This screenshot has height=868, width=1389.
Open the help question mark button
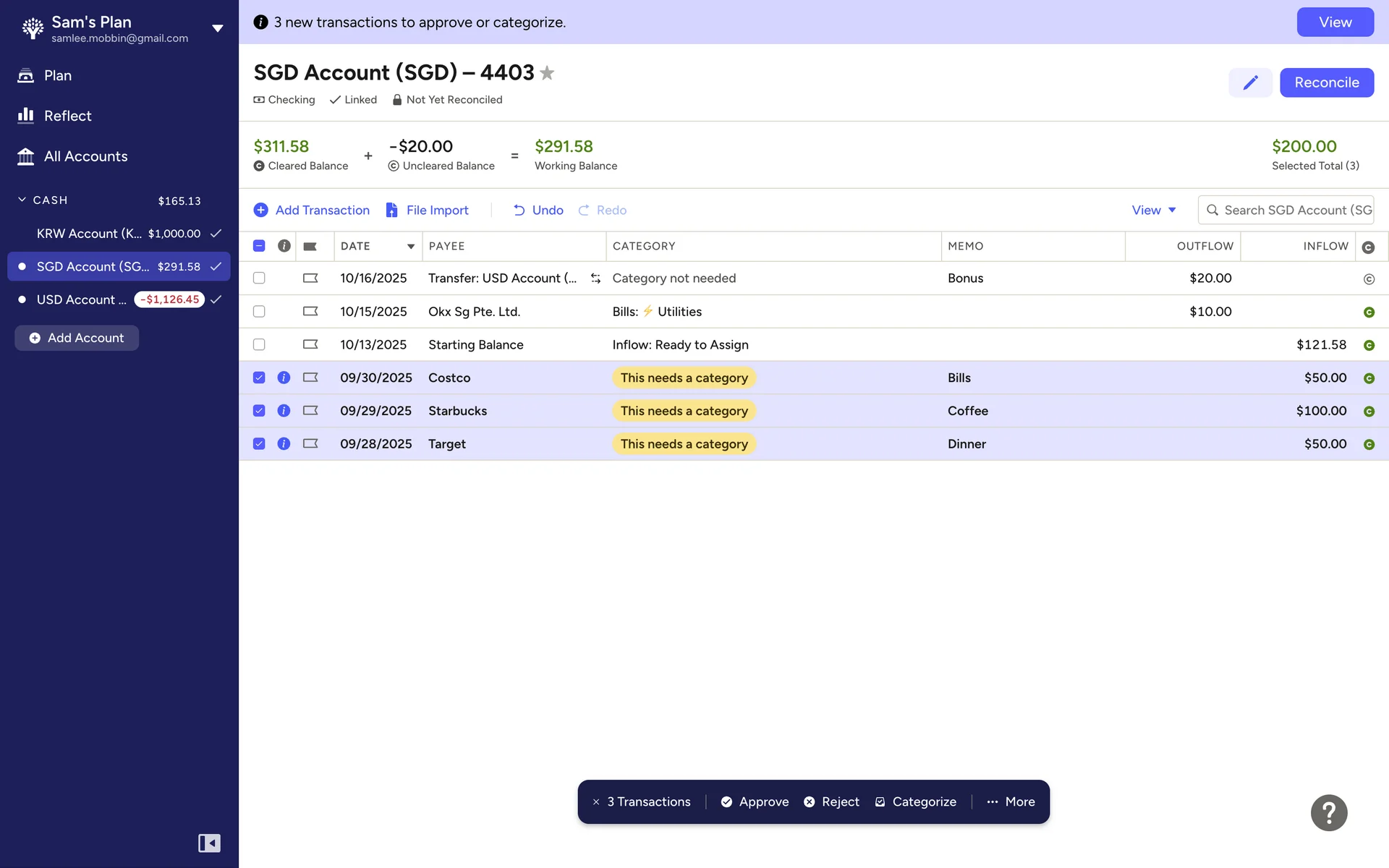click(x=1328, y=813)
